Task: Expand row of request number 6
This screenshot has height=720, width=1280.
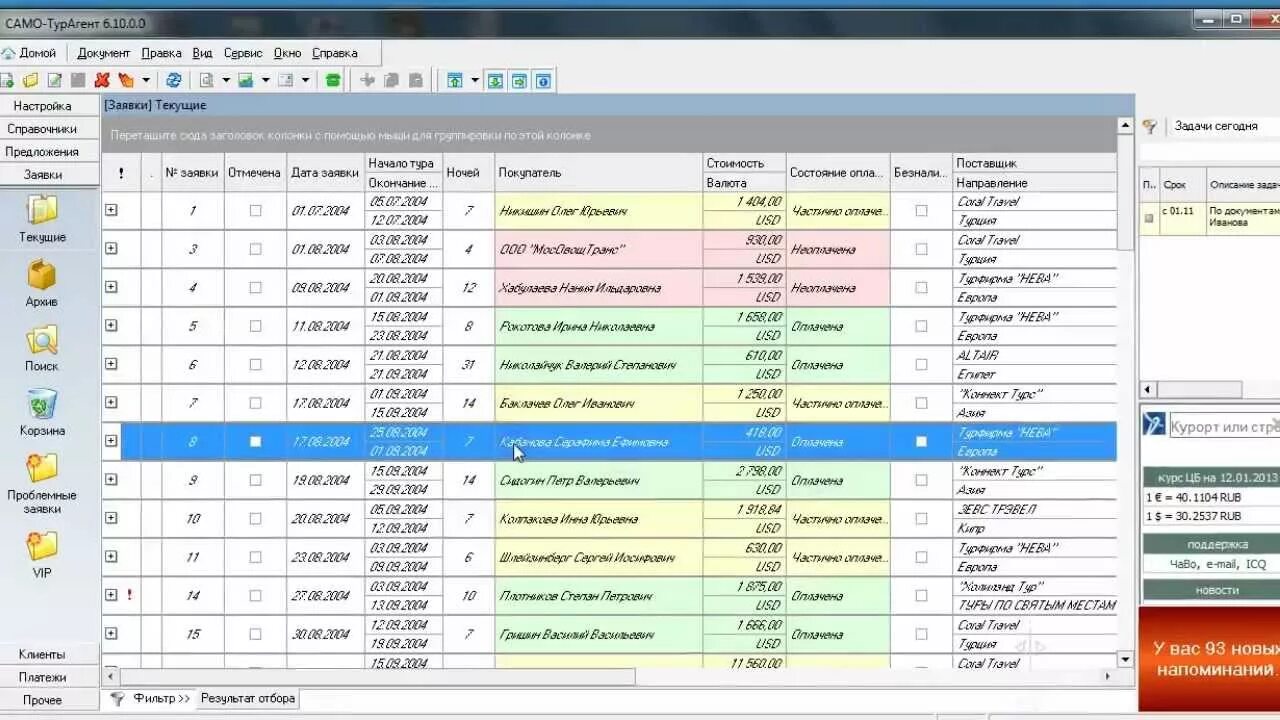Action: 111,364
